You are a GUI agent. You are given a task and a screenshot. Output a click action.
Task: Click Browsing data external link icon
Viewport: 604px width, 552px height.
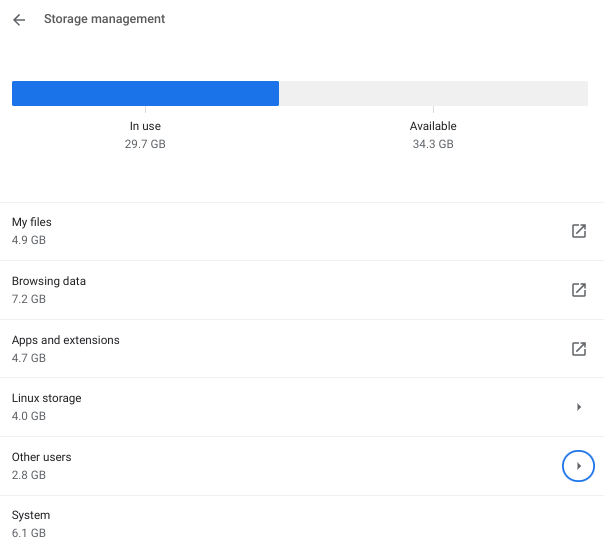578,290
